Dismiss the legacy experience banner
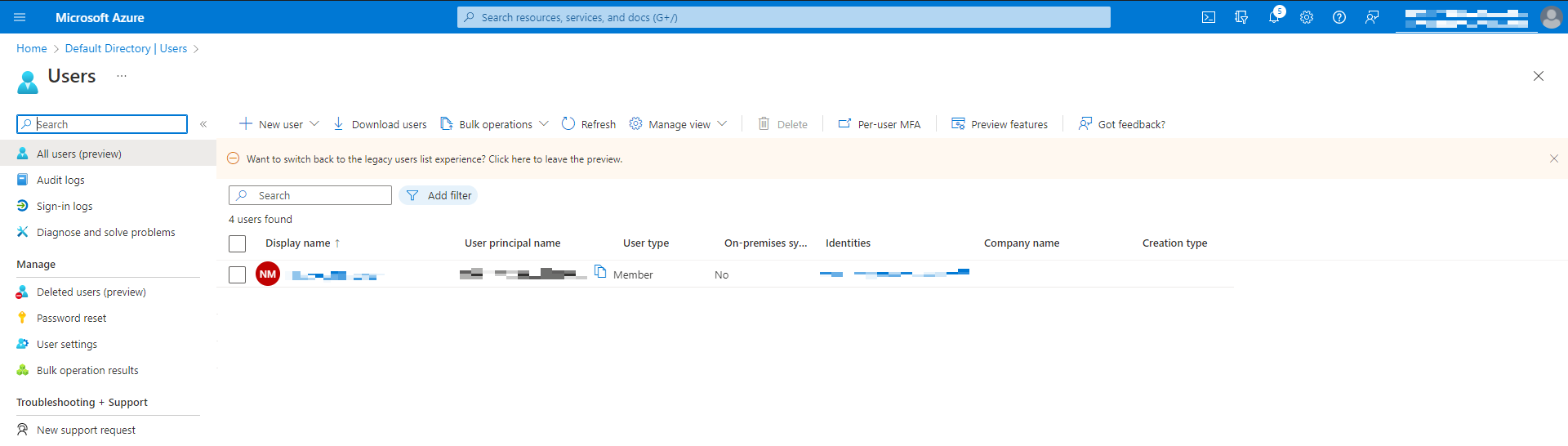1568x446 pixels. (x=1554, y=158)
